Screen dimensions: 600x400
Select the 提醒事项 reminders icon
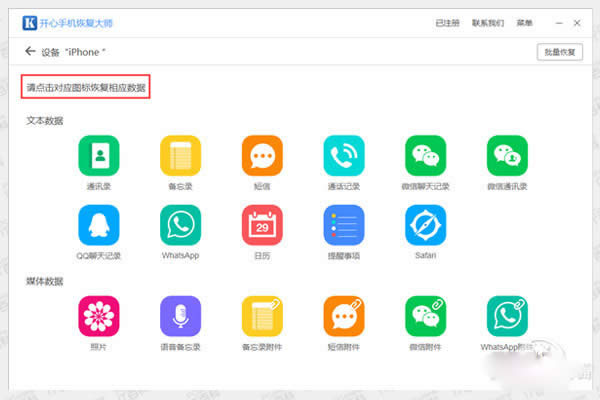point(344,225)
